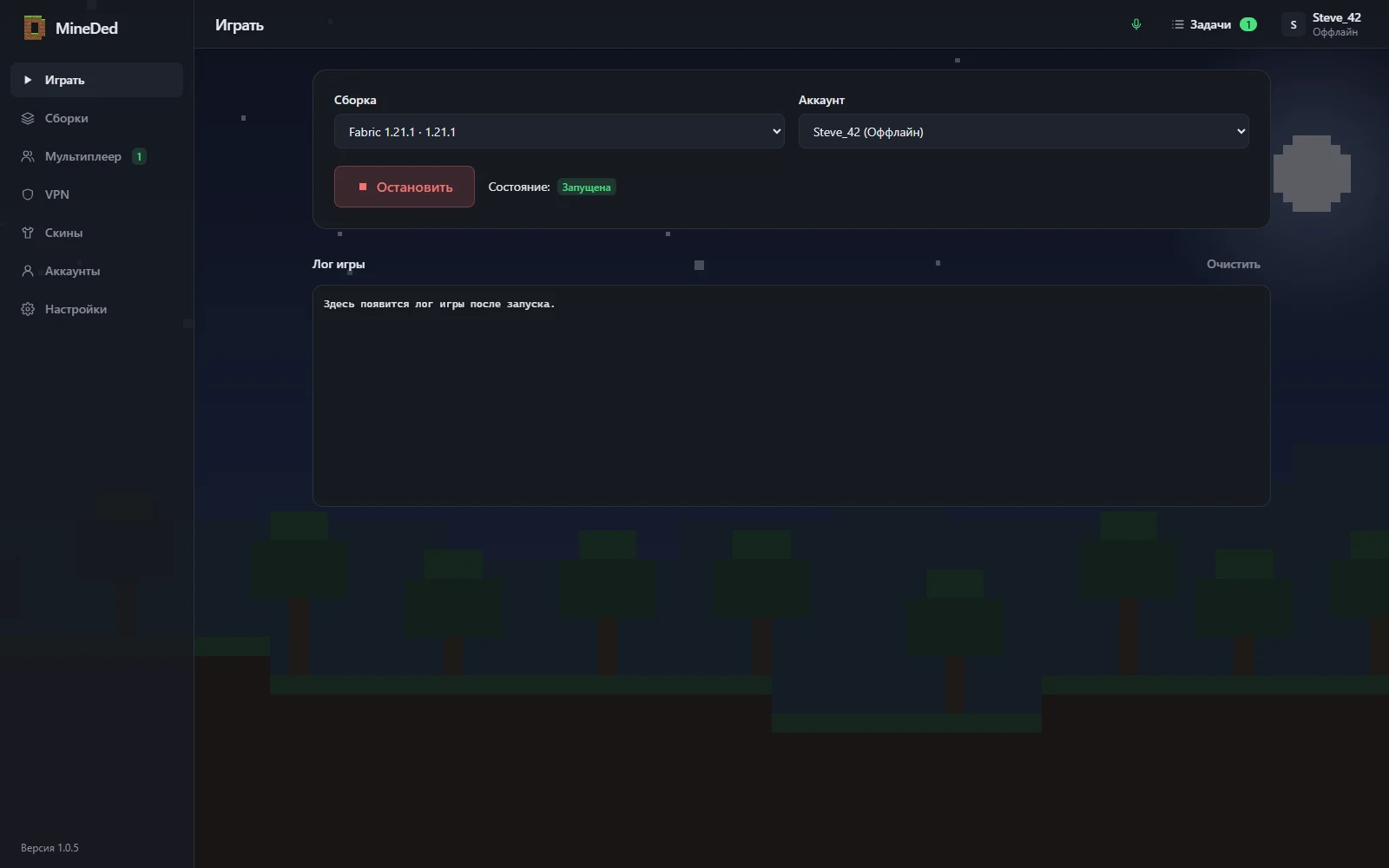Screen dimensions: 1389x868
Task: Select VPN in the sidebar
Action: (96, 194)
